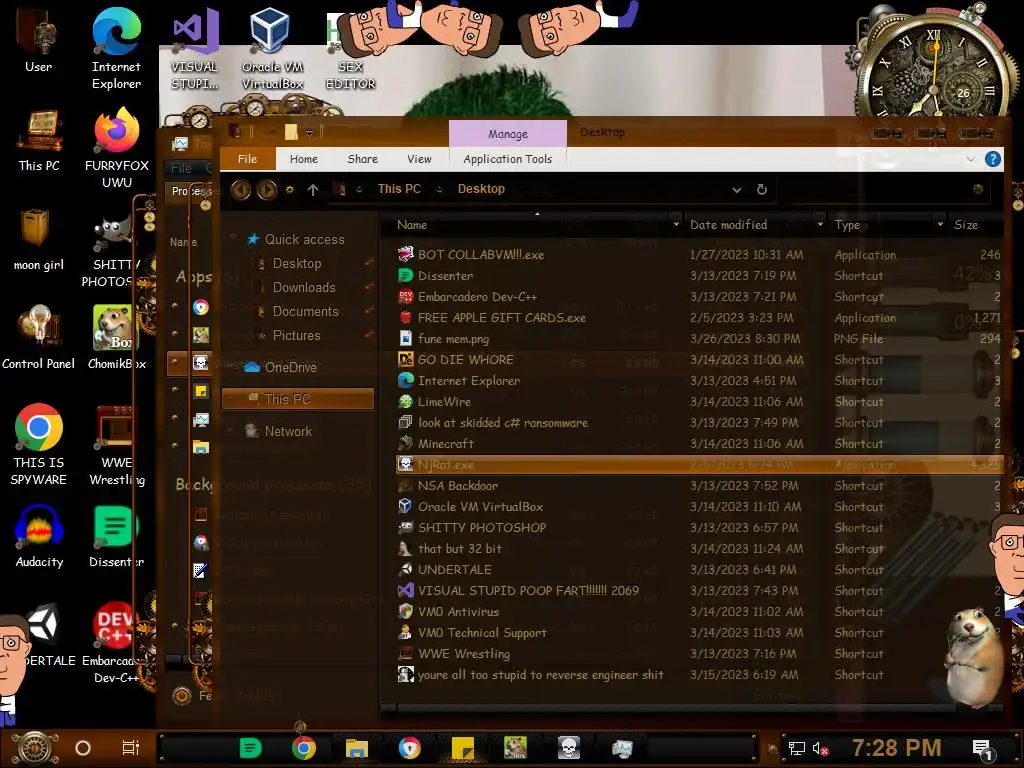Click the network tray icon
Viewport: 1024px width, 768px height.
pos(796,749)
